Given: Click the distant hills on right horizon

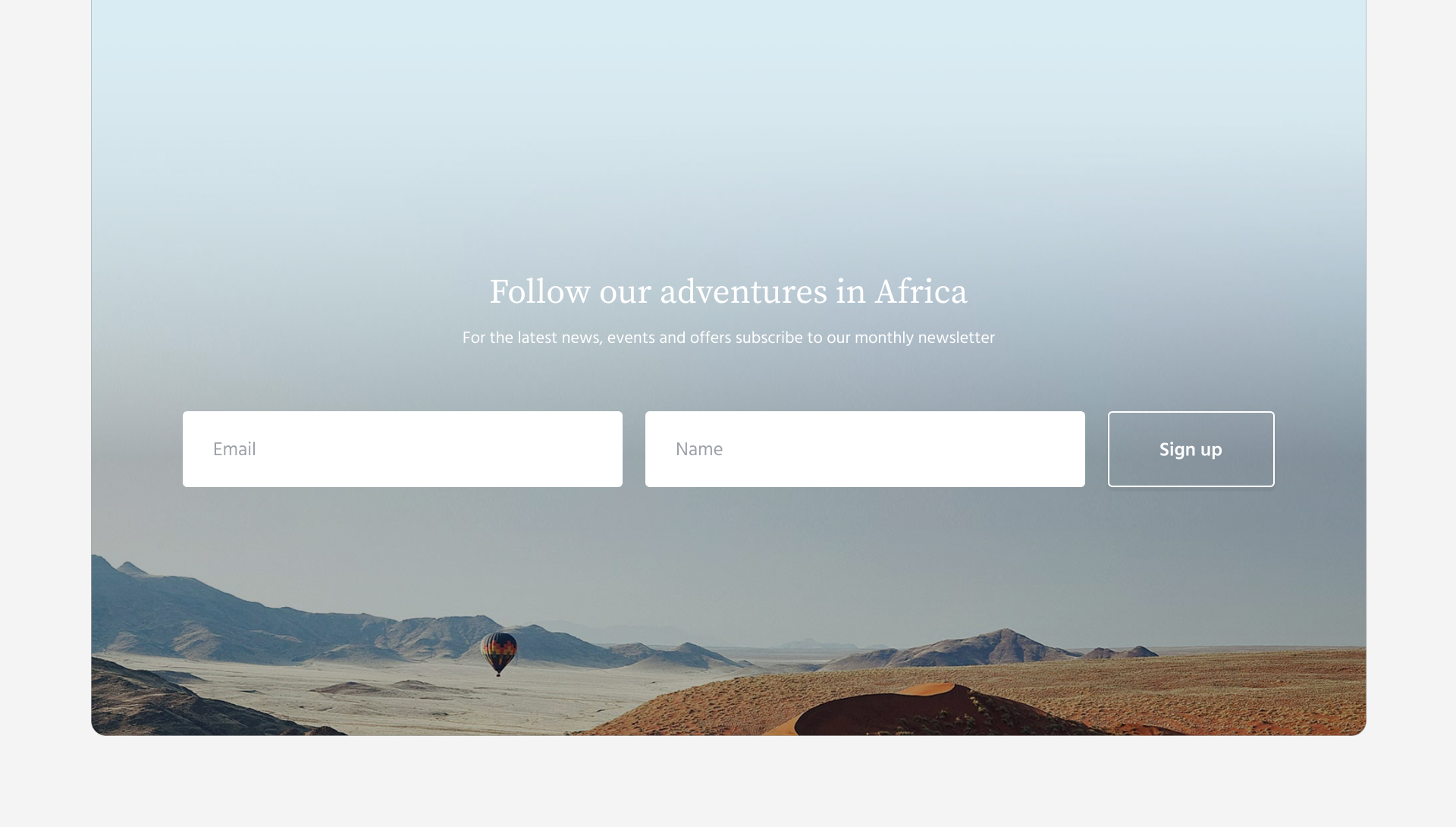Looking at the screenshot, I should (1001, 645).
